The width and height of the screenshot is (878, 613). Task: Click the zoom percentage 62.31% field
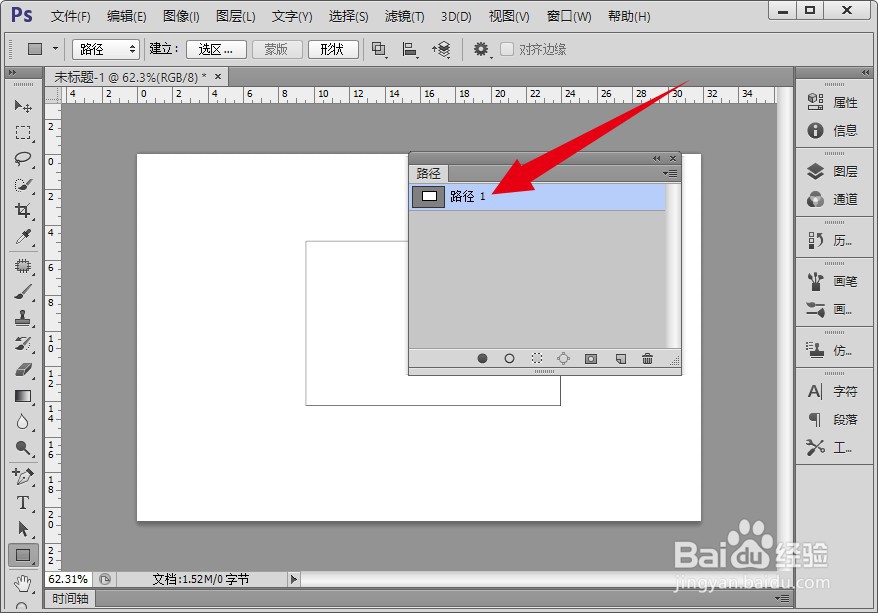pos(68,579)
